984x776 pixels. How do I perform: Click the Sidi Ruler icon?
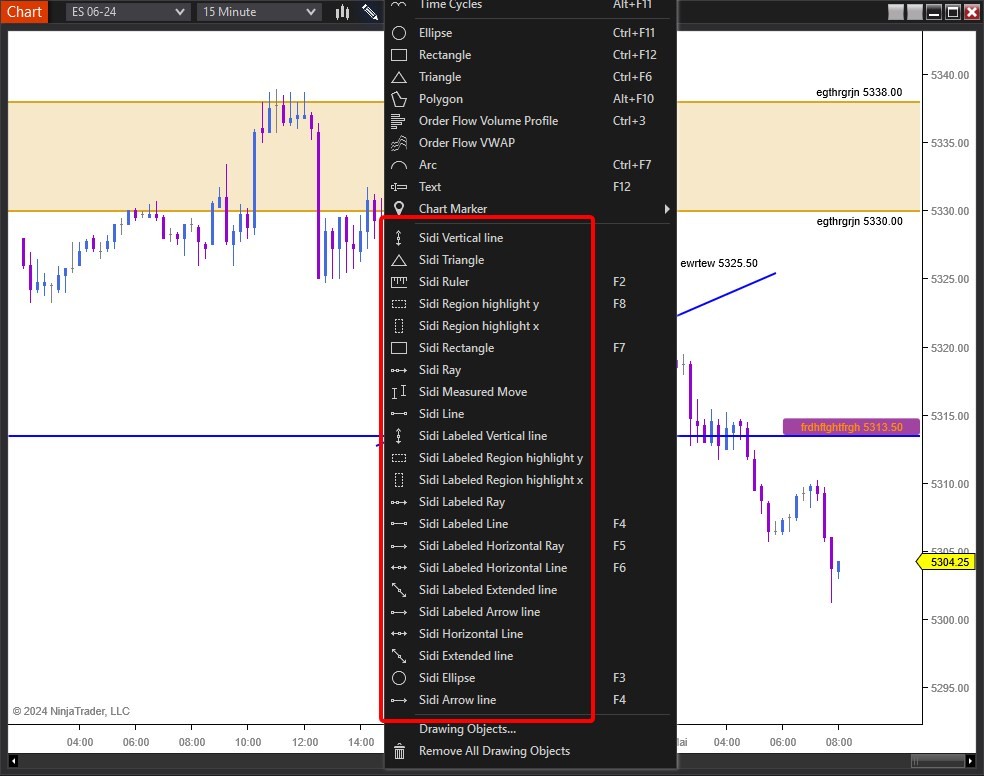click(x=398, y=282)
